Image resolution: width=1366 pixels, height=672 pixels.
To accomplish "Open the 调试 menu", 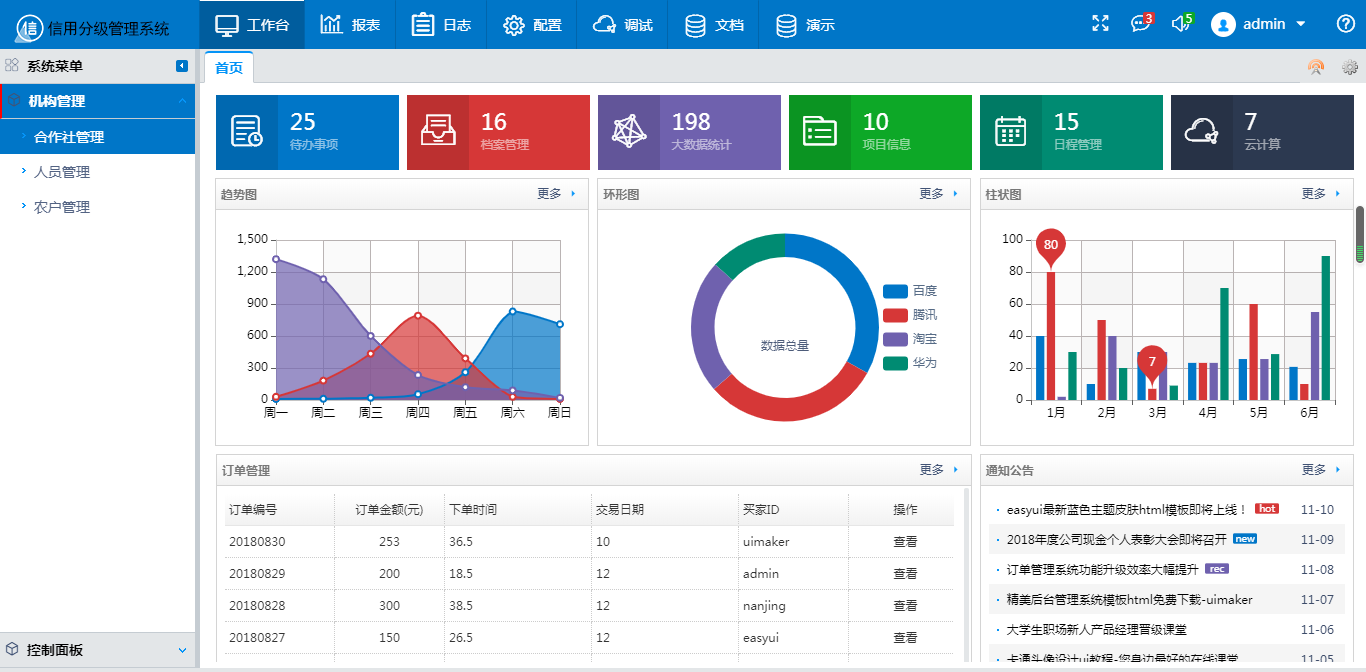I will tap(623, 25).
